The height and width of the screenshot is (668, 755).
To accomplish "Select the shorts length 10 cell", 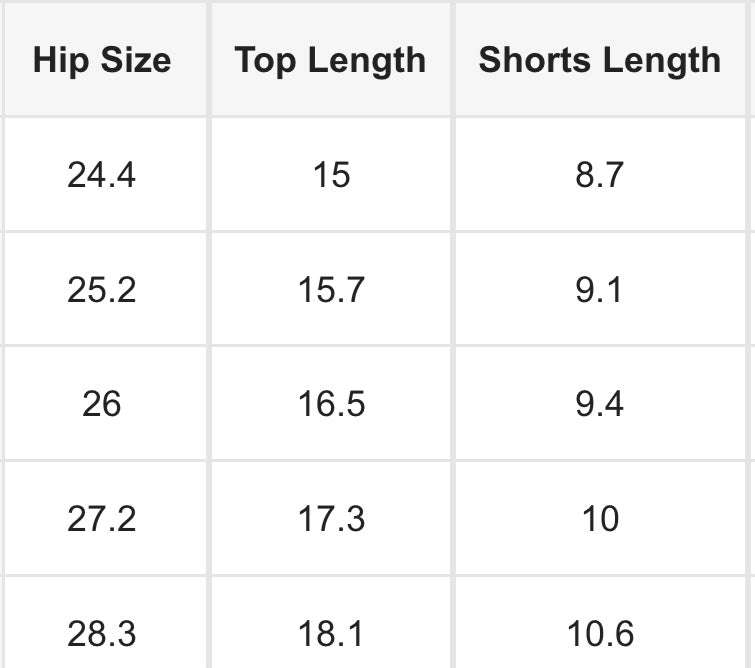I will click(x=600, y=519).
